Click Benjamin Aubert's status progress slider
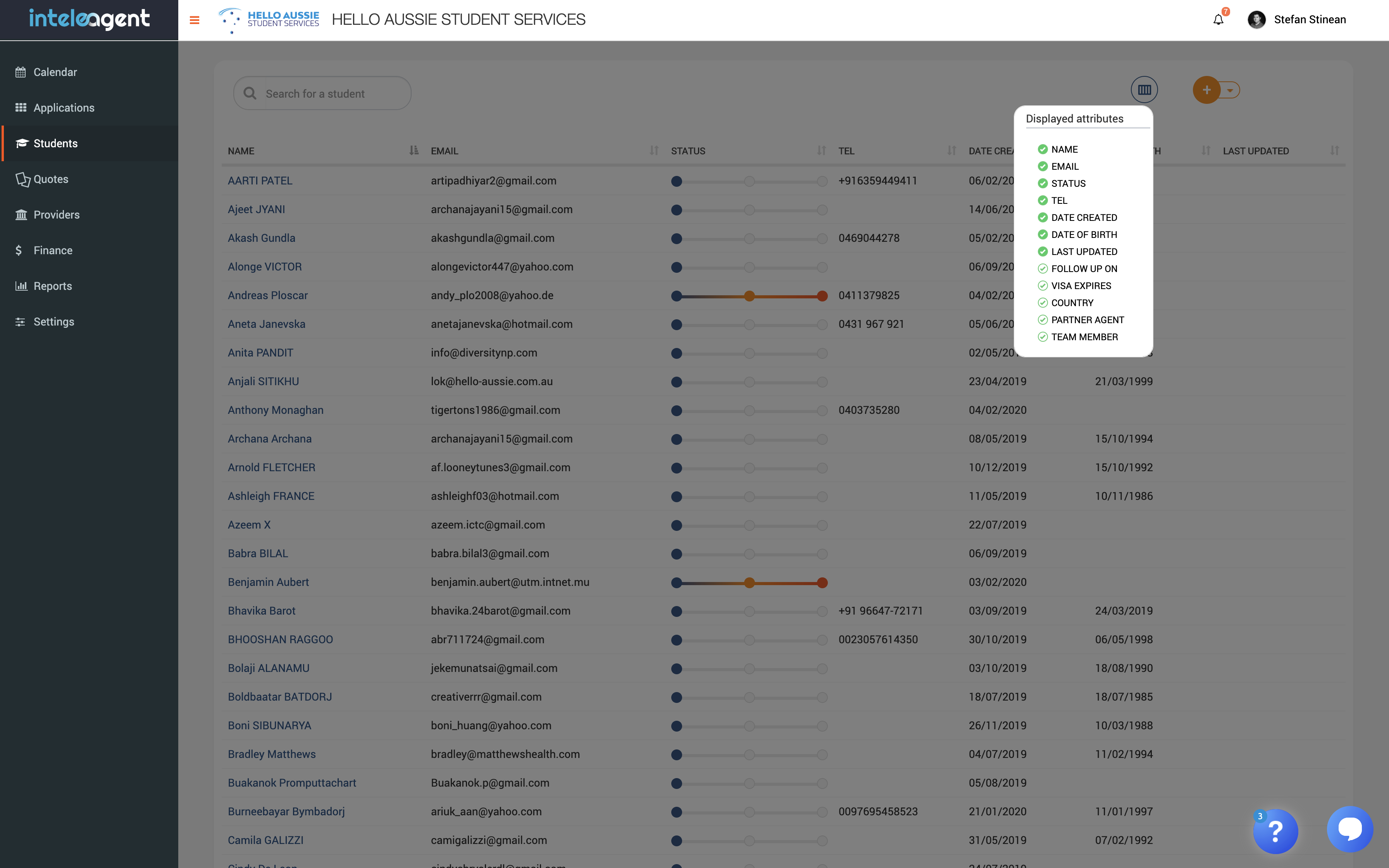The height and width of the screenshot is (868, 1389). (749, 583)
